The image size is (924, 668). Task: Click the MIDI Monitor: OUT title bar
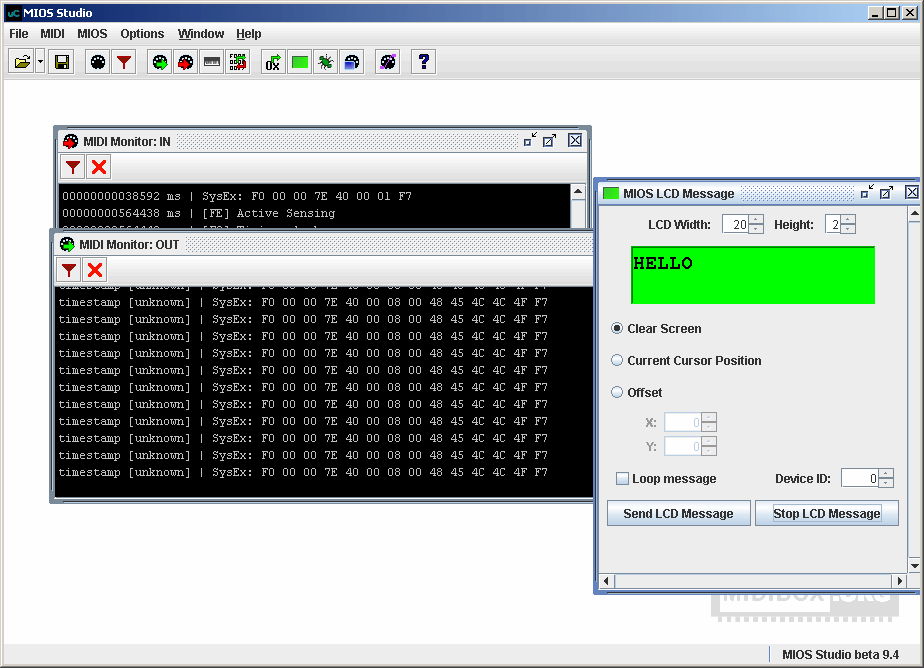pyautogui.click(x=324, y=244)
